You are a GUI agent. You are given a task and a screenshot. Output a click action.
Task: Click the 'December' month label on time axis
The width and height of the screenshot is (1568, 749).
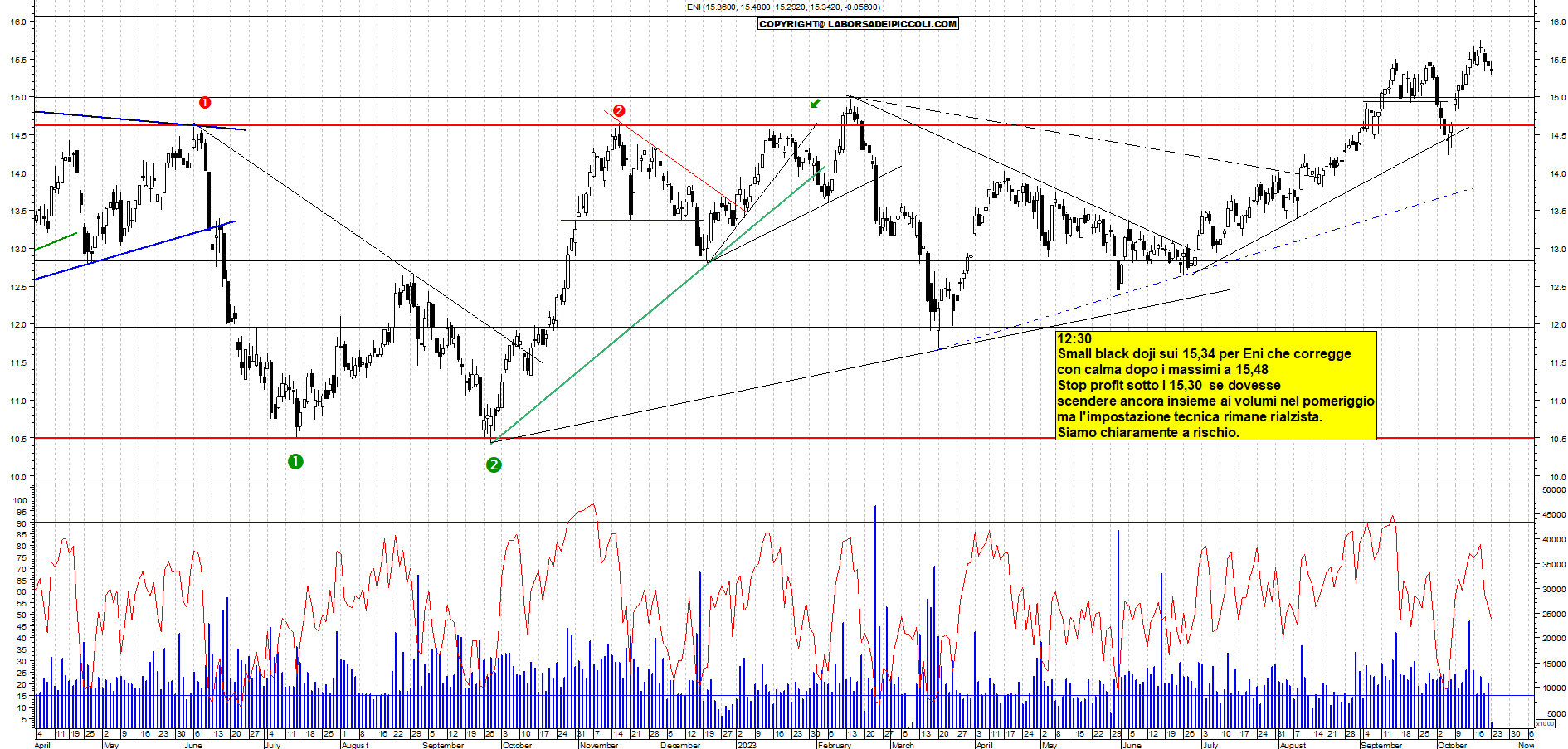point(680,745)
